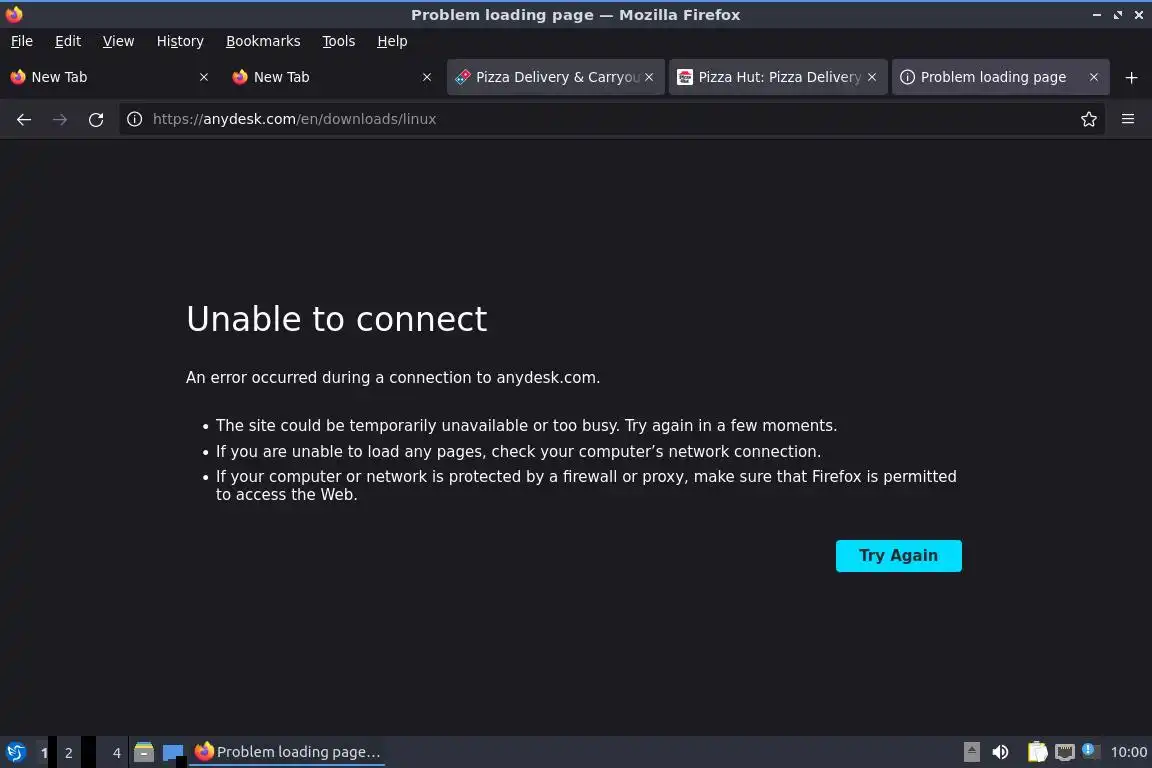Image resolution: width=1152 pixels, height=768 pixels.
Task: Click the 10:00 clock in the tray
Action: [x=1128, y=752]
